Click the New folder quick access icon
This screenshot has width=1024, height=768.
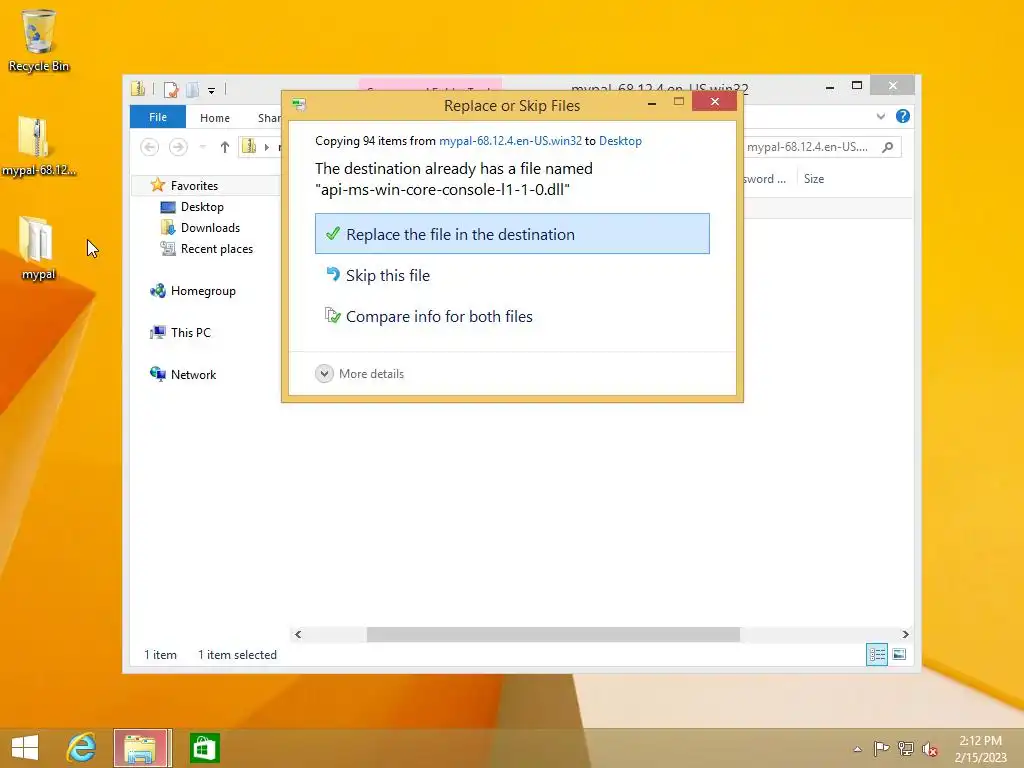[x=193, y=89]
